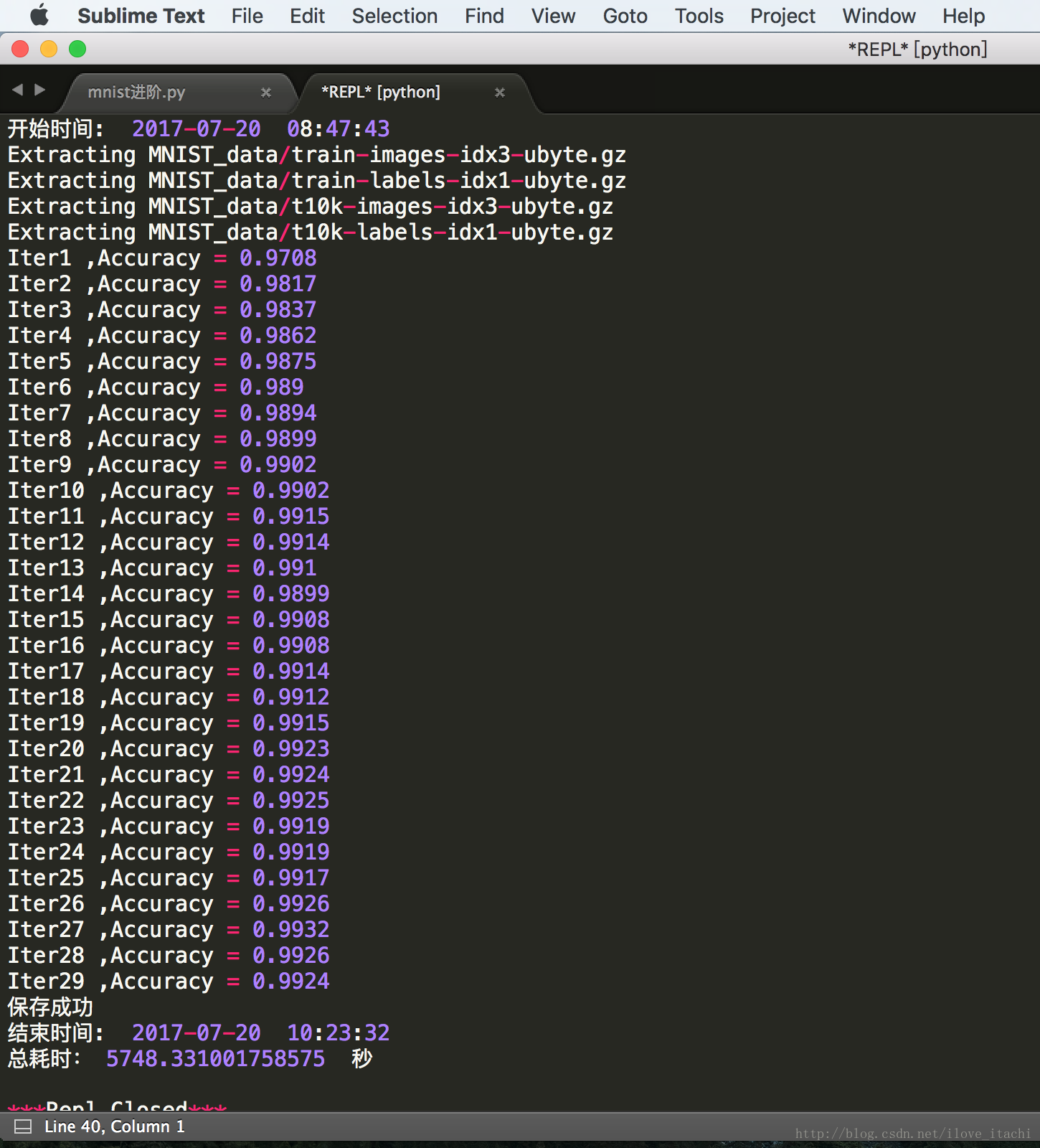Screen dimensions: 1040x1148
Task: Toggle the side panel switcher in status bar
Action: (x=23, y=1126)
